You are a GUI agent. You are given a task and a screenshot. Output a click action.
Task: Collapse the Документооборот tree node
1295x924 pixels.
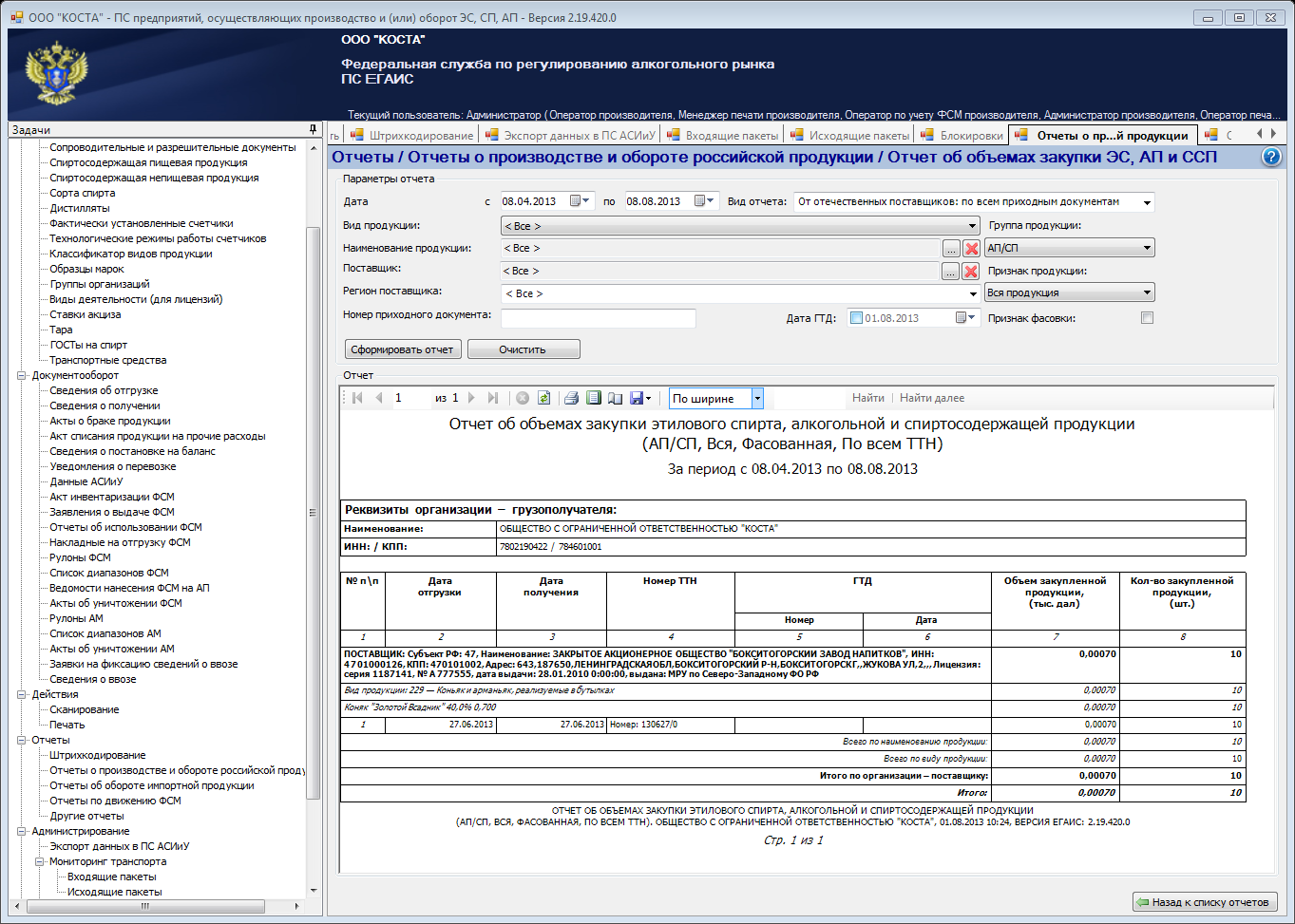pyautogui.click(x=22, y=375)
